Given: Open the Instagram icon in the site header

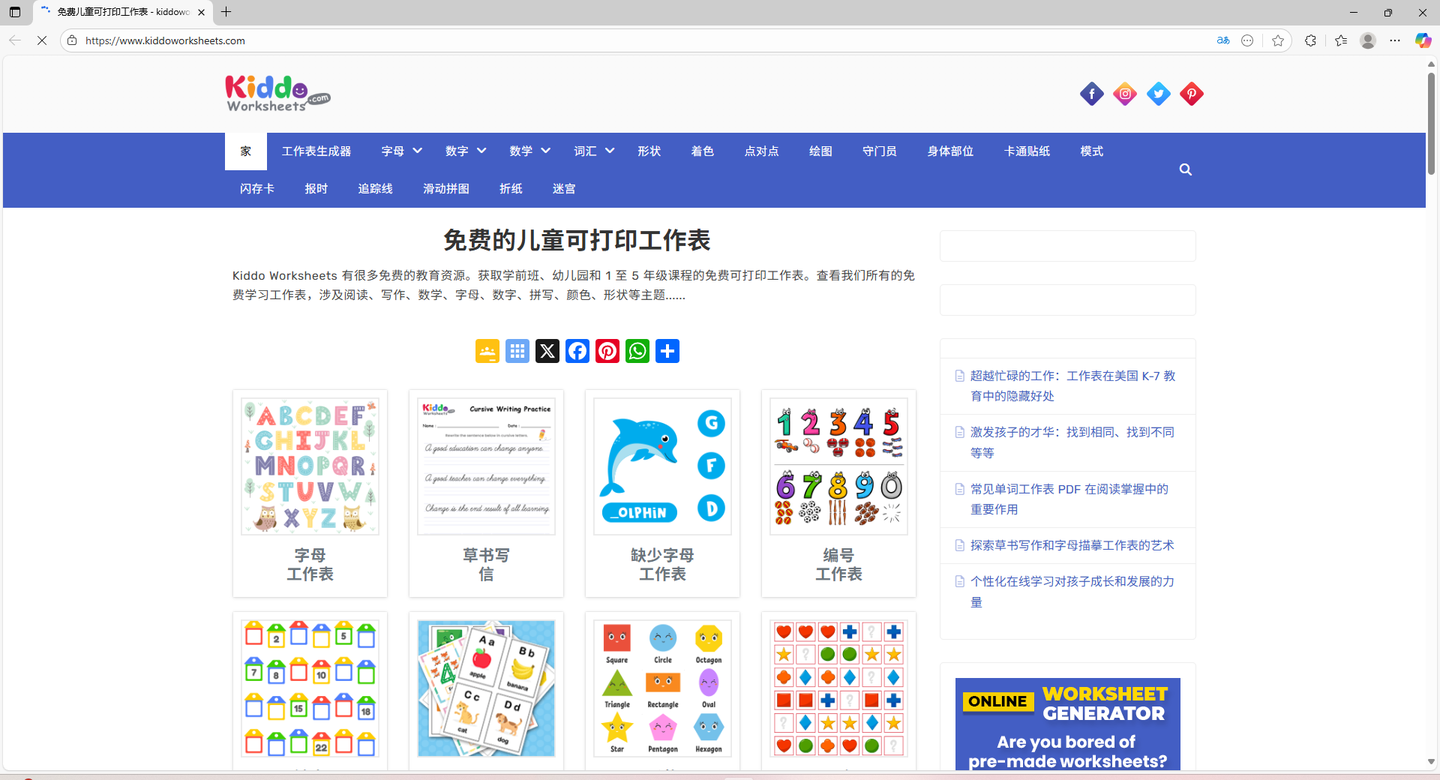Looking at the screenshot, I should tap(1125, 94).
